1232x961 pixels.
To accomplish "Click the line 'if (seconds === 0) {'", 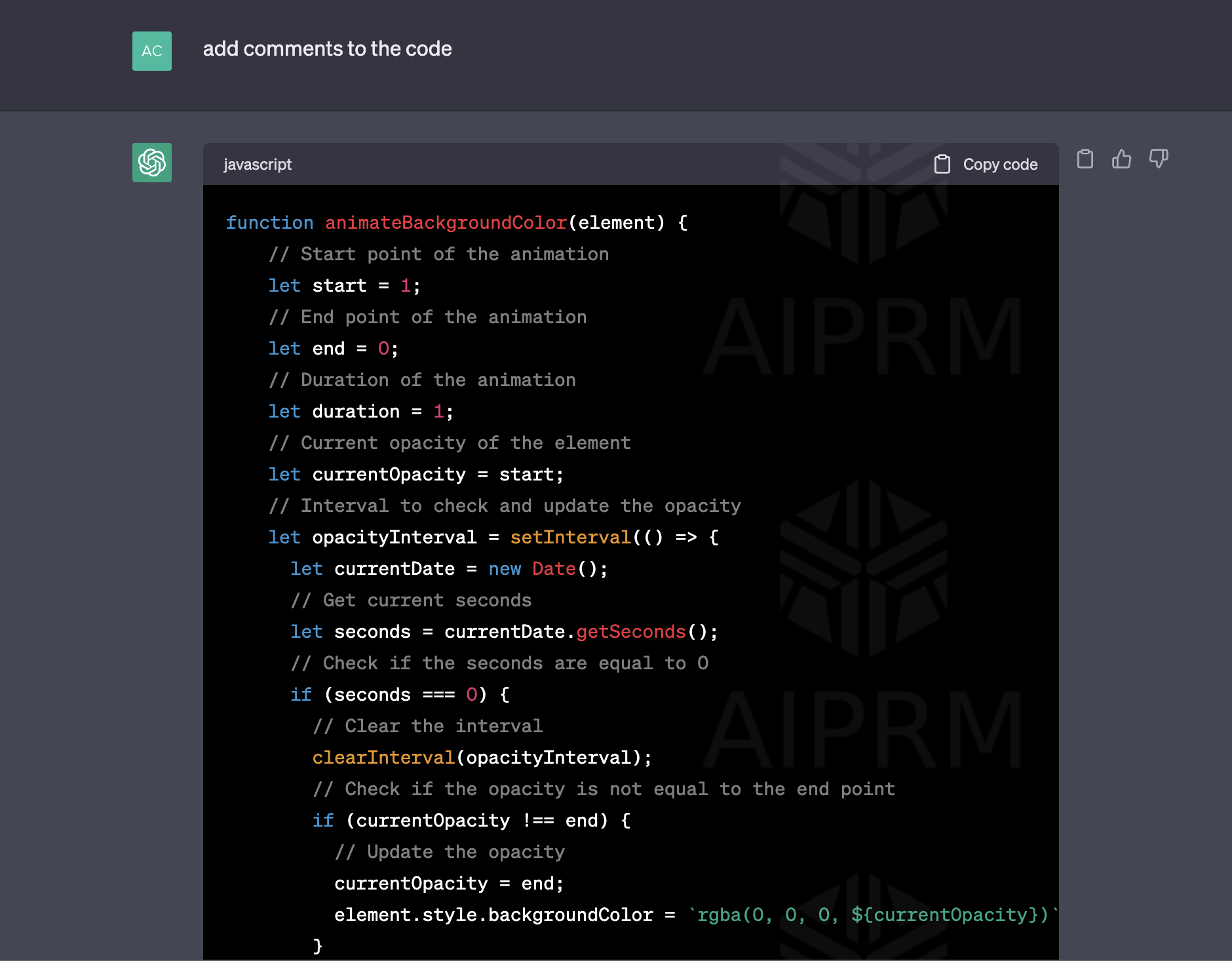I will coord(400,695).
